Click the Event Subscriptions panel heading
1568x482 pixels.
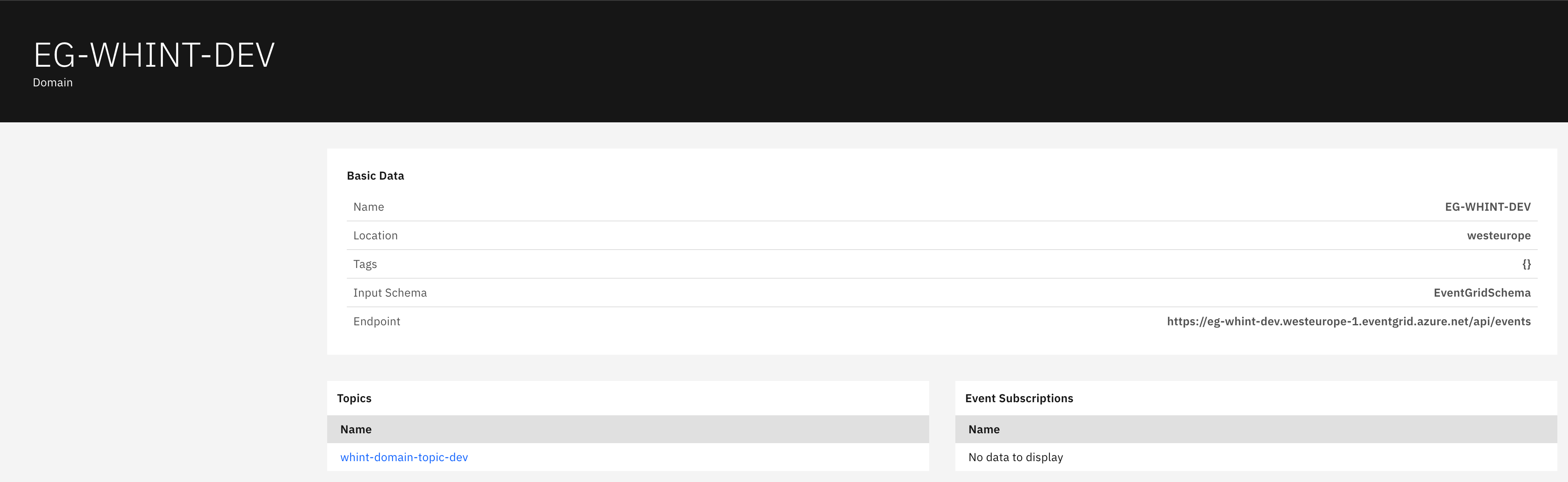coord(1019,398)
